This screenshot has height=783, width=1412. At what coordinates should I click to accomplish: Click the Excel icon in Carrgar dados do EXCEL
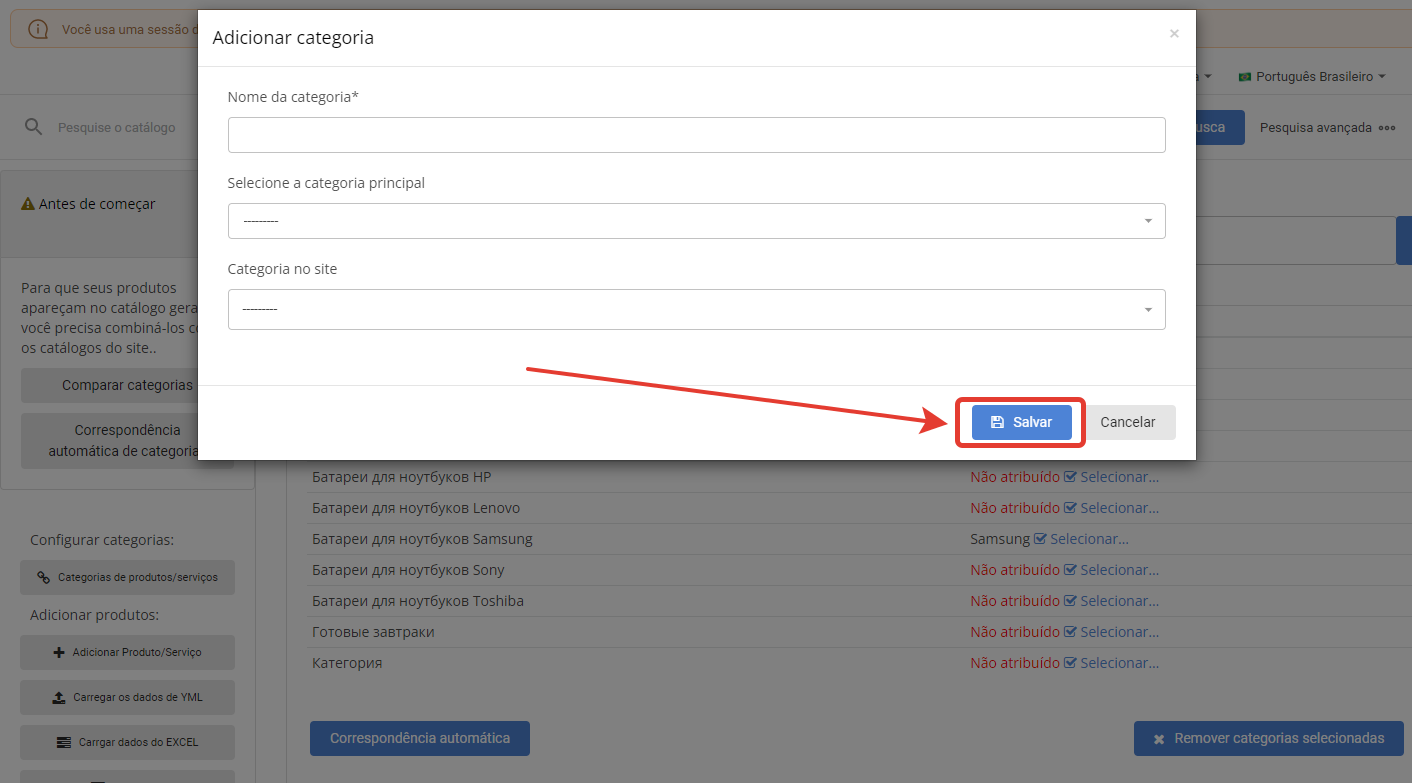click(64, 742)
